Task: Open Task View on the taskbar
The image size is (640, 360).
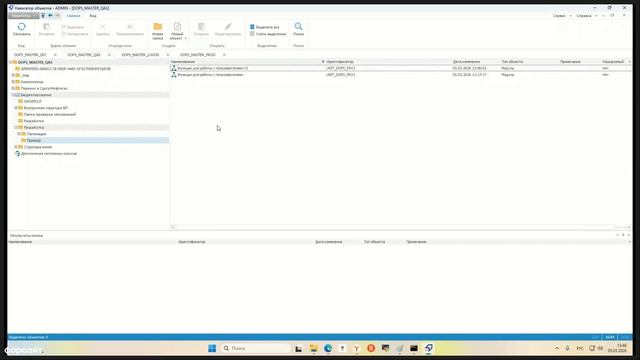Action: pos(299,348)
